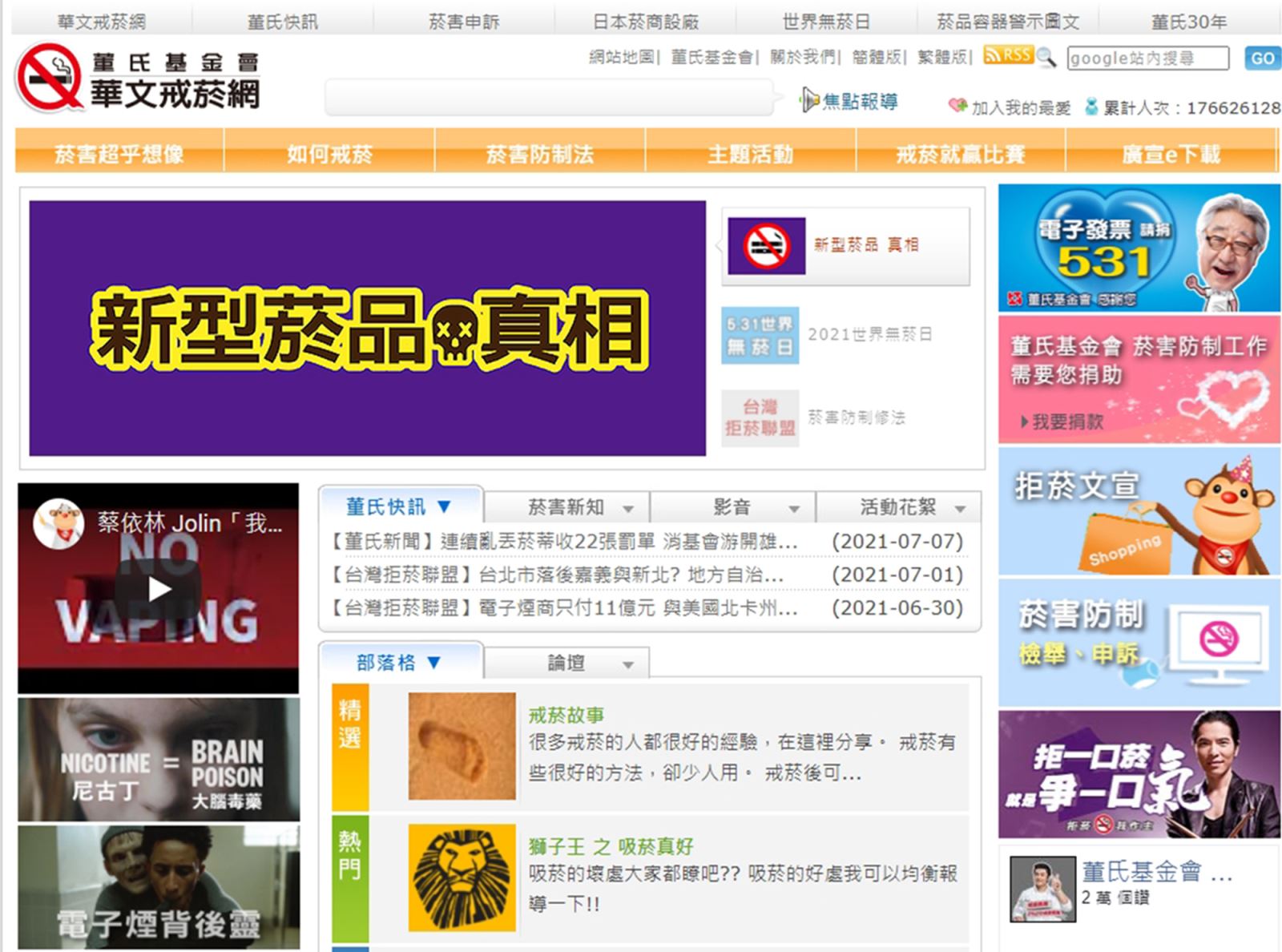The width and height of the screenshot is (1282, 952).
Task: Open the 拒菸文宣 shopping banner
Action: (x=1139, y=511)
